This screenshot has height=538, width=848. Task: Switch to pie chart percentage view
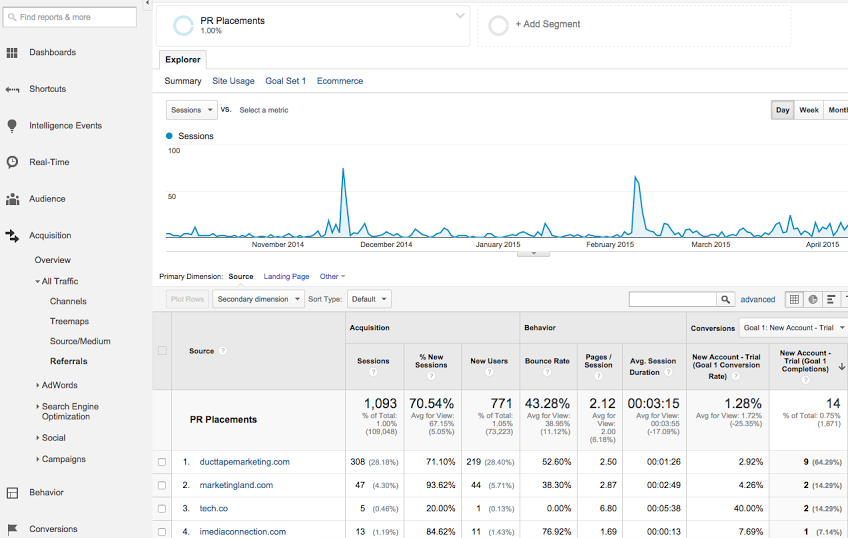813,299
